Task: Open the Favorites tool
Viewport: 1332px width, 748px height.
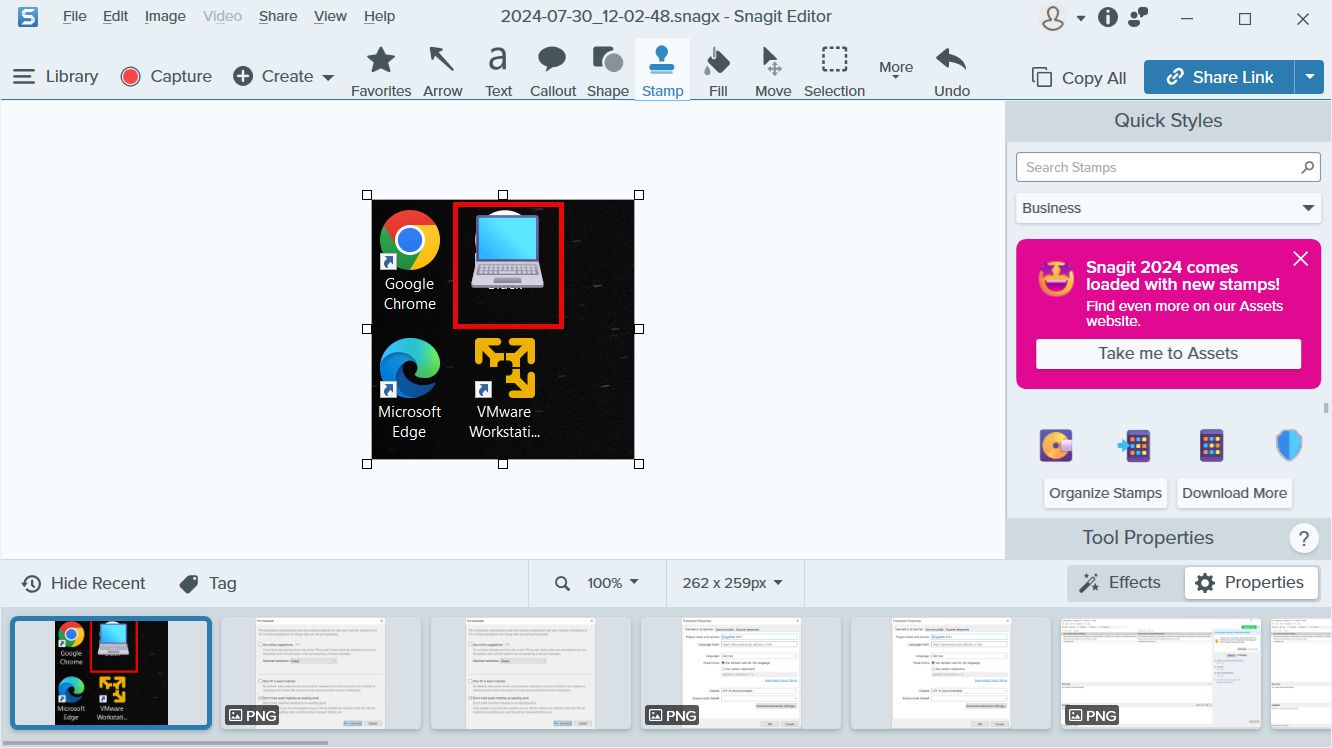Action: click(x=381, y=71)
